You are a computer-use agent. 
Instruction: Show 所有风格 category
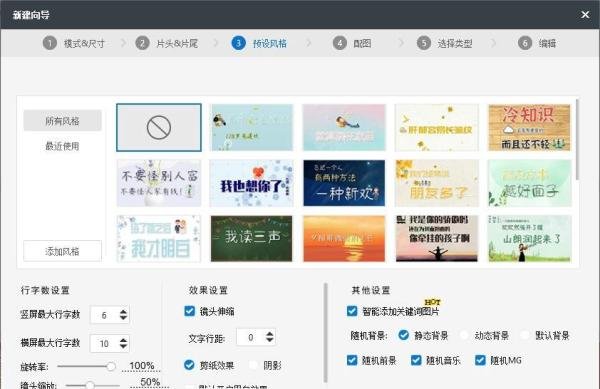[x=62, y=121]
